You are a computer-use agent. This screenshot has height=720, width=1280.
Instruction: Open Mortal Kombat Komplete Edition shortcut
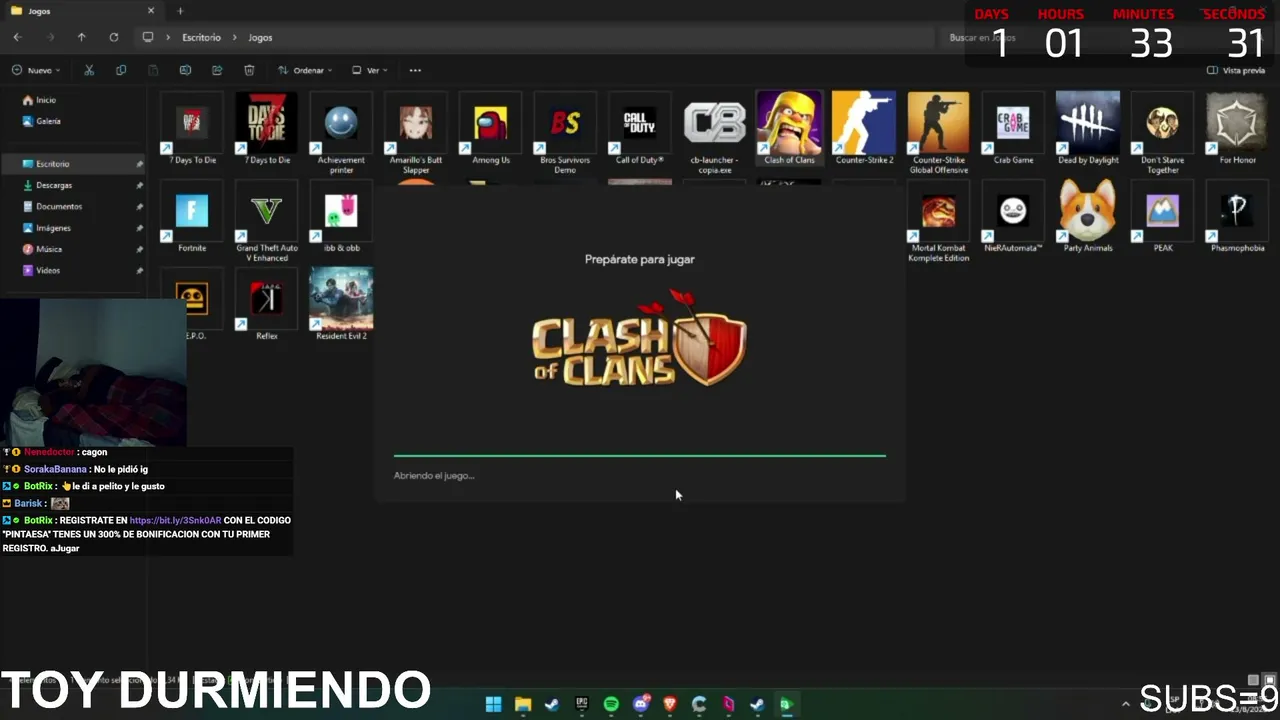(x=938, y=222)
